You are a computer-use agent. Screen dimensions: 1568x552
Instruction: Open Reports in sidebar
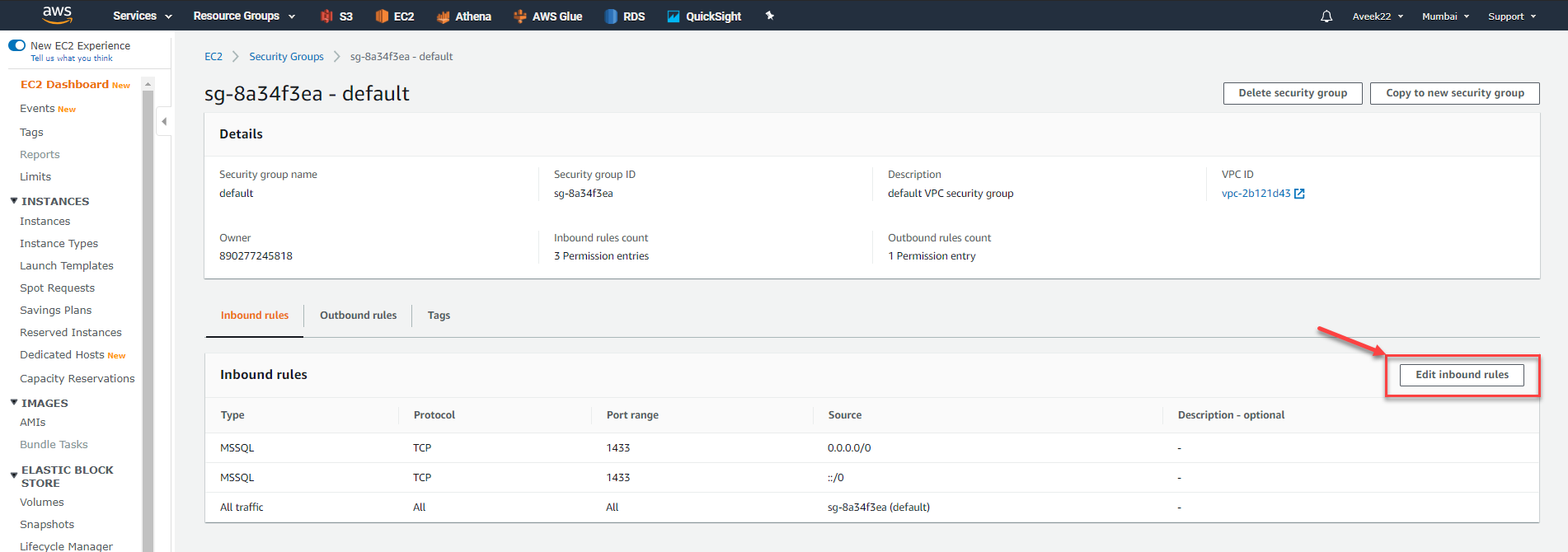(x=40, y=155)
